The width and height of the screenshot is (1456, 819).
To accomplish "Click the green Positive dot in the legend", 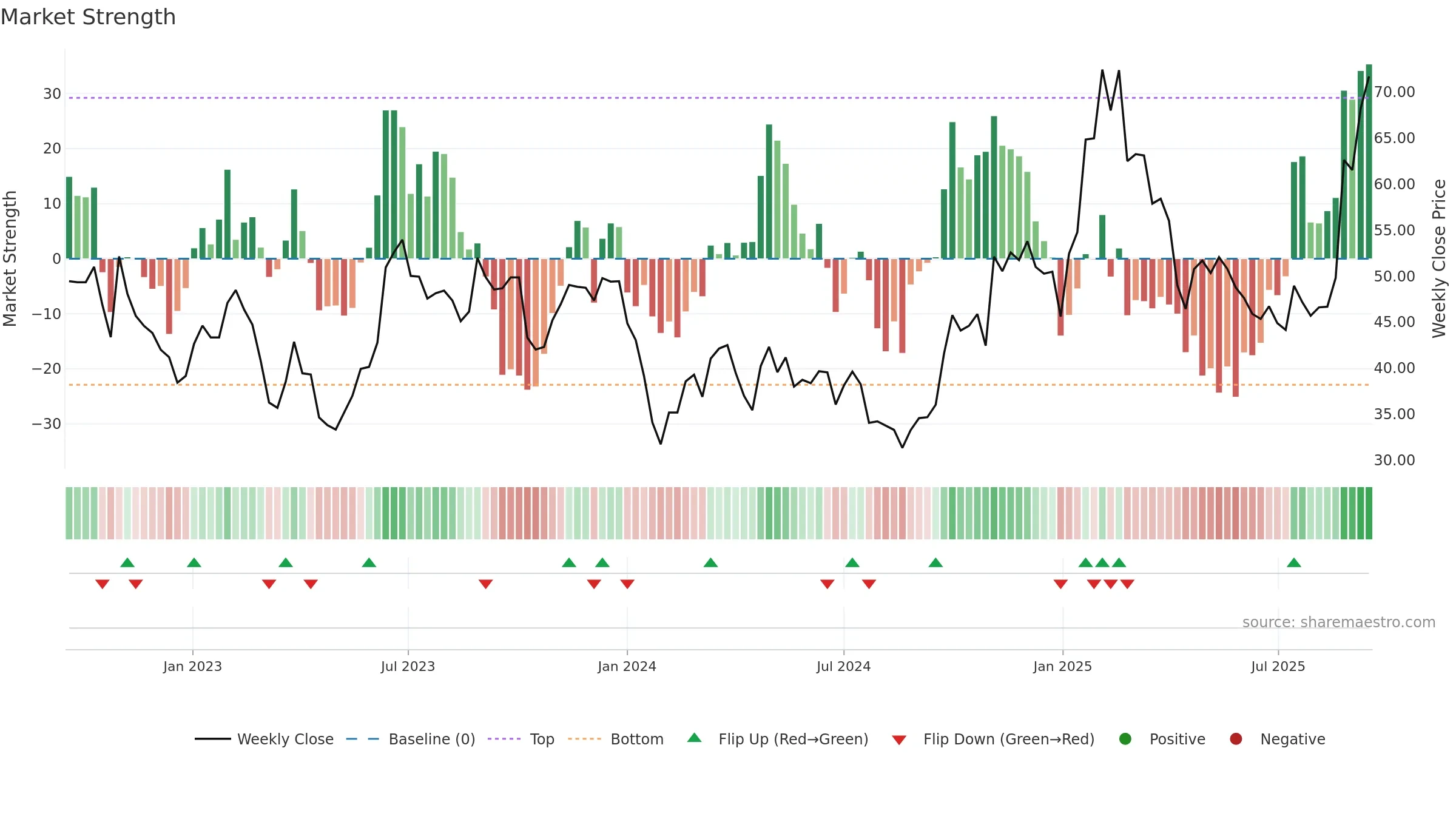I will point(1125,739).
